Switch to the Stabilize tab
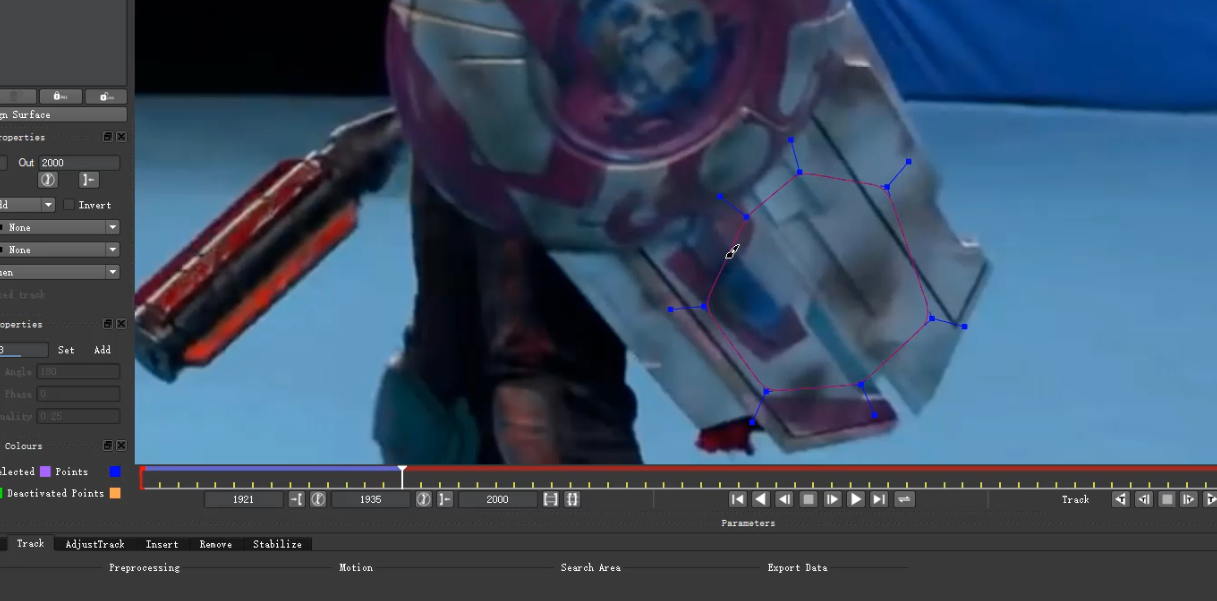This screenshot has width=1217, height=601. pos(277,544)
